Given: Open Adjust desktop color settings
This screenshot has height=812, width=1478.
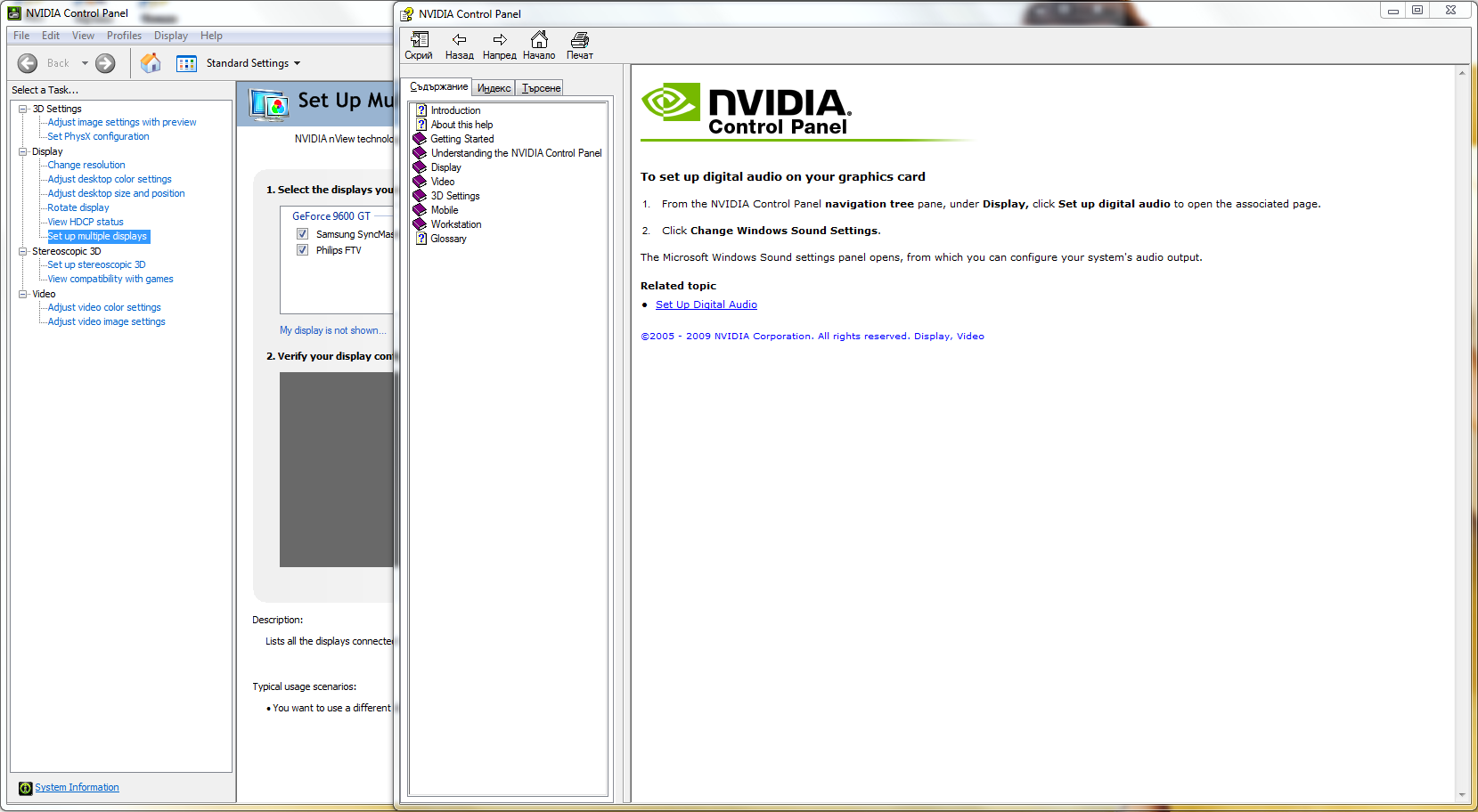Looking at the screenshot, I should [x=110, y=179].
